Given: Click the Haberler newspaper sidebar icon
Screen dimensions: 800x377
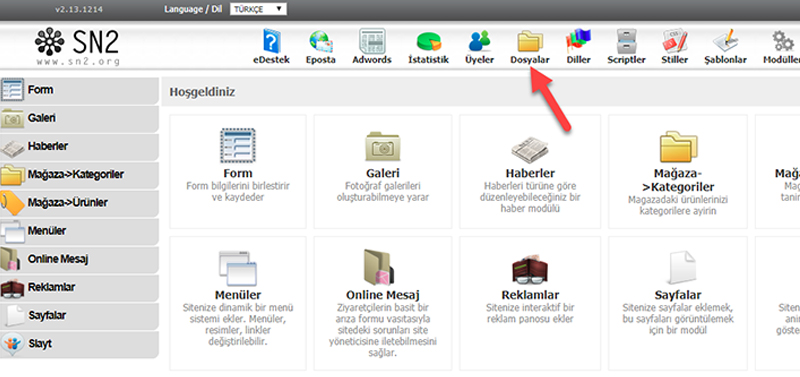Looking at the screenshot, I should (x=12, y=148).
